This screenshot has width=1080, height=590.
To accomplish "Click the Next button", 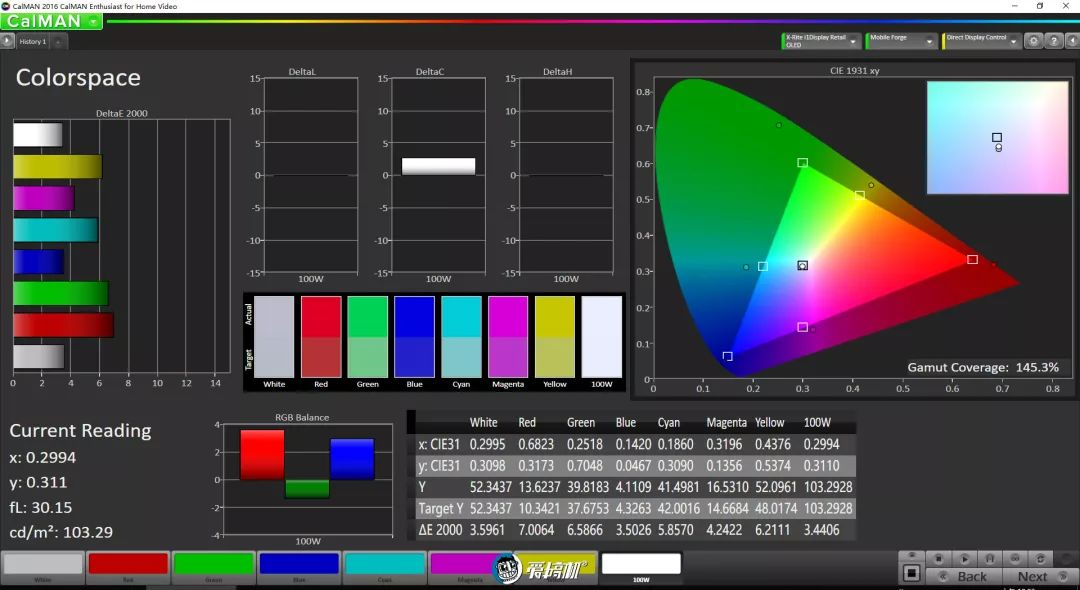I will coord(1032,576).
